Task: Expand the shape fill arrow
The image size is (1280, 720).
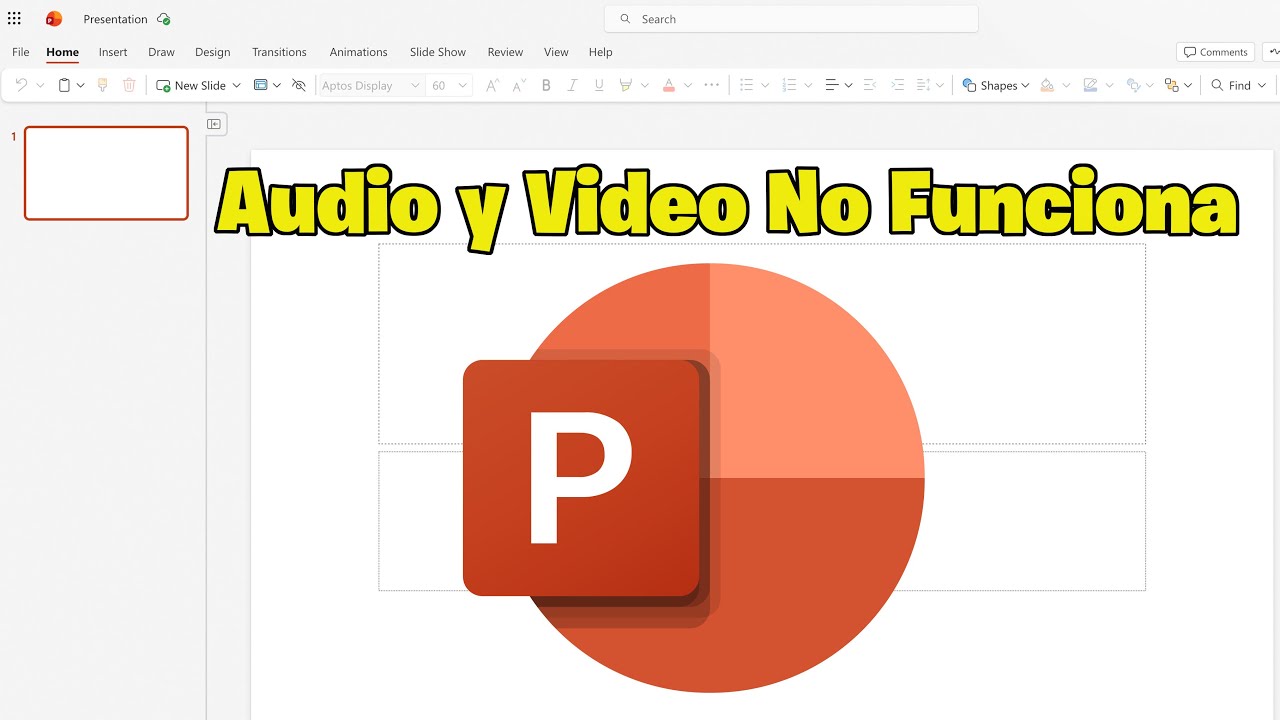Action: pos(1066,85)
